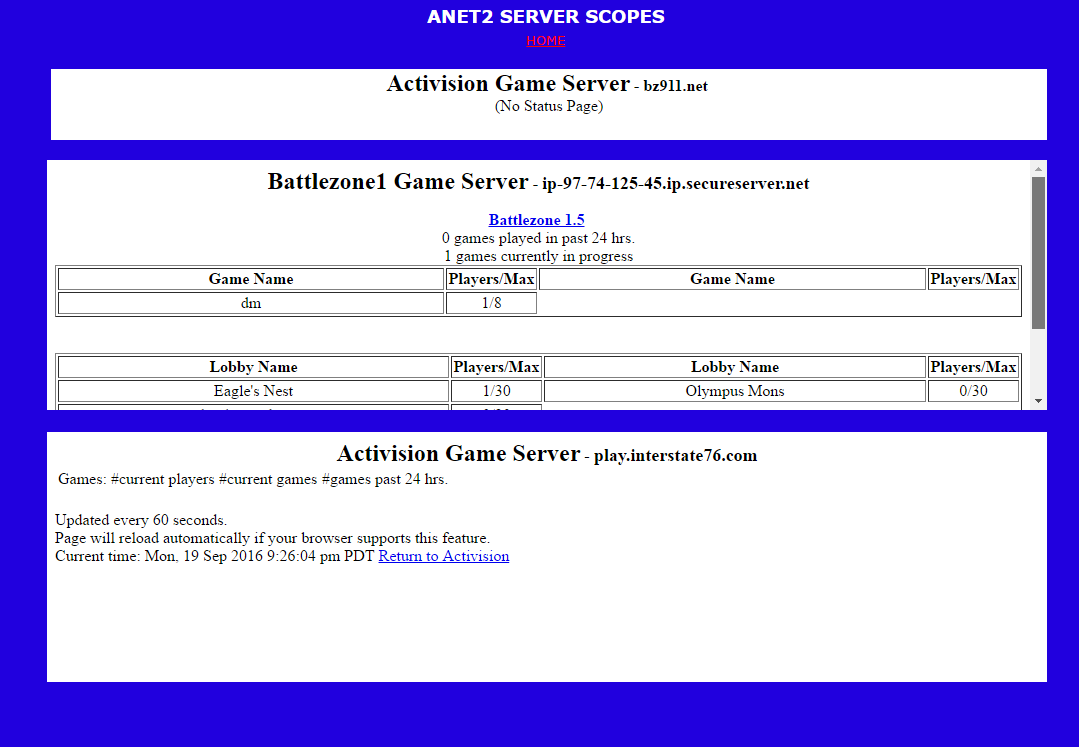Open the HOME link

[x=546, y=41]
